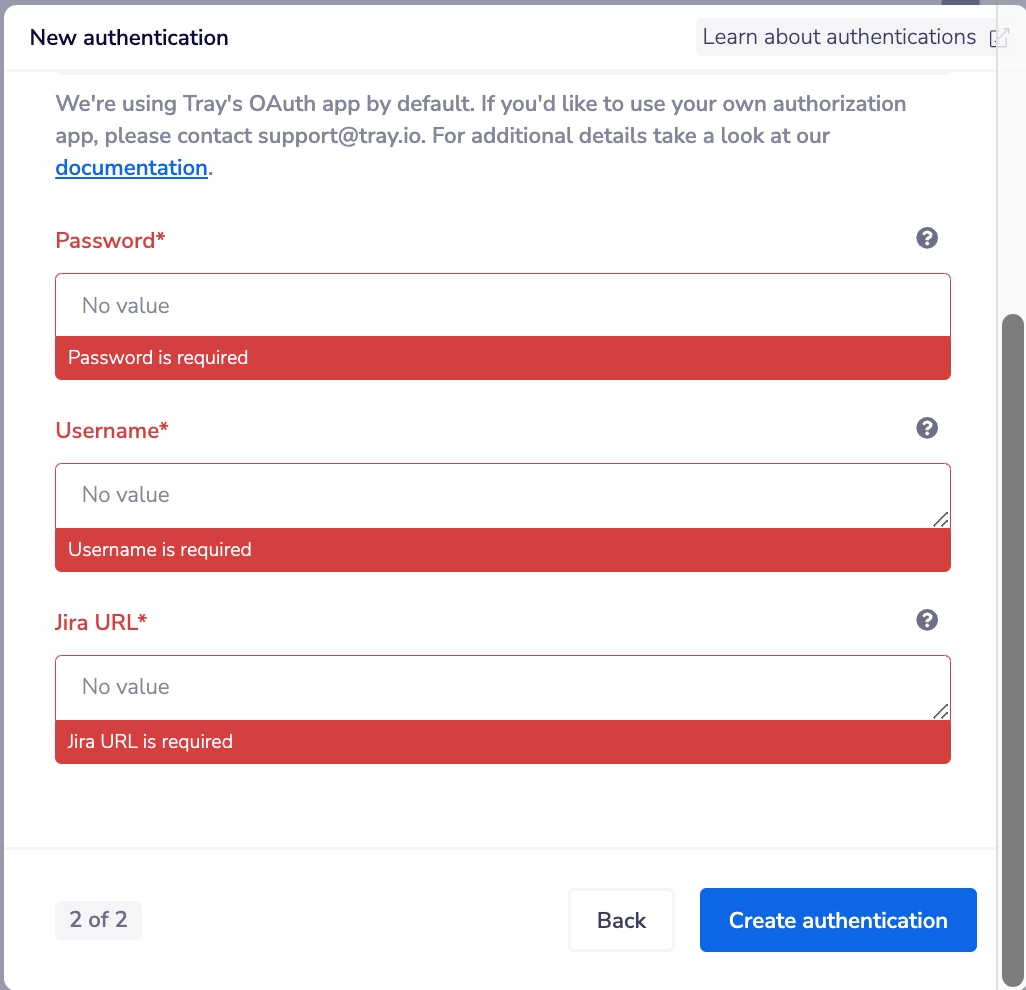This screenshot has height=990, width=1026.
Task: Click the external link icon beside Learn about authentications
Action: pyautogui.click(x=999, y=36)
